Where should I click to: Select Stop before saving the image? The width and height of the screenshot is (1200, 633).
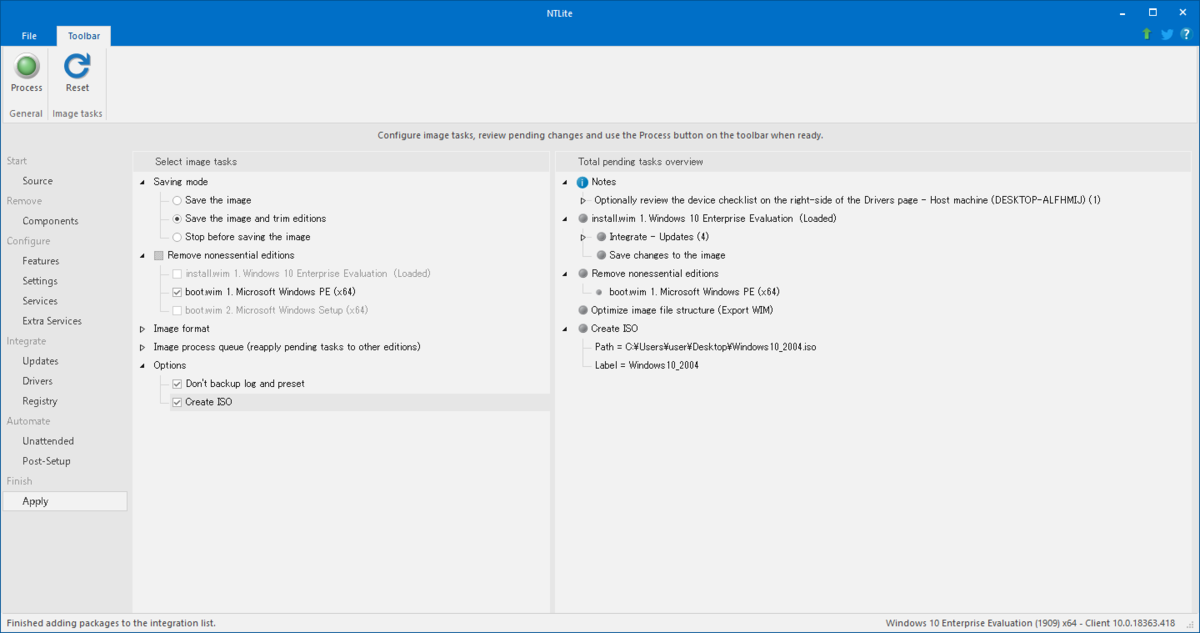click(177, 237)
